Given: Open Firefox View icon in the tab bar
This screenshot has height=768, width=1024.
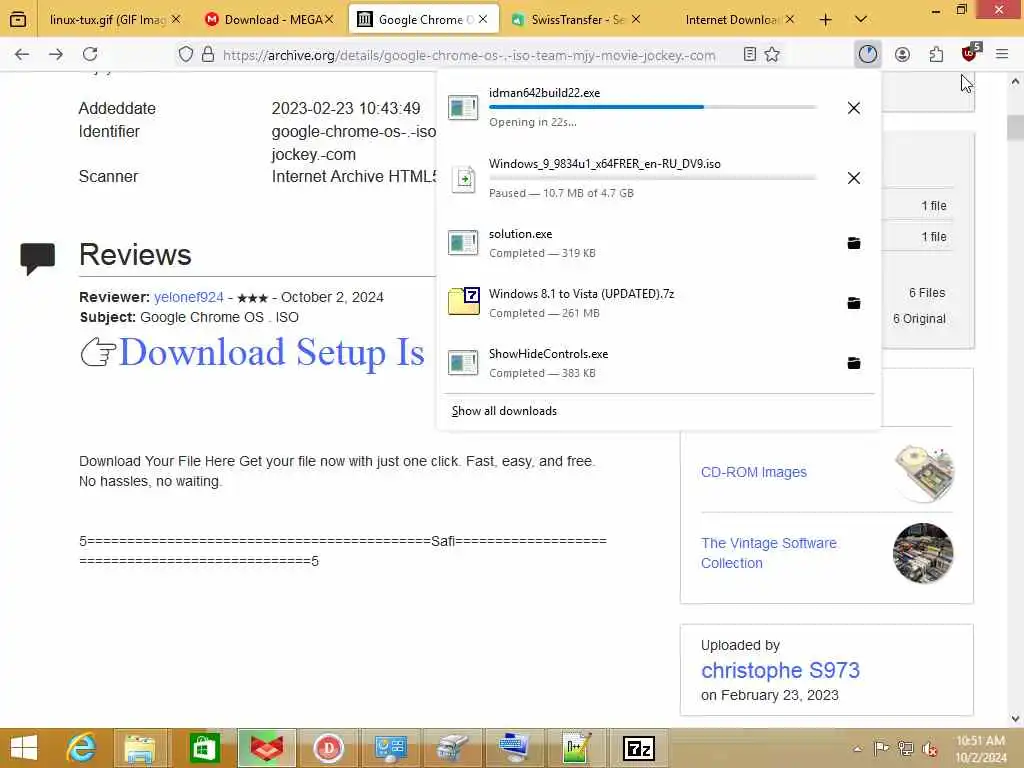Looking at the screenshot, I should (18, 19).
